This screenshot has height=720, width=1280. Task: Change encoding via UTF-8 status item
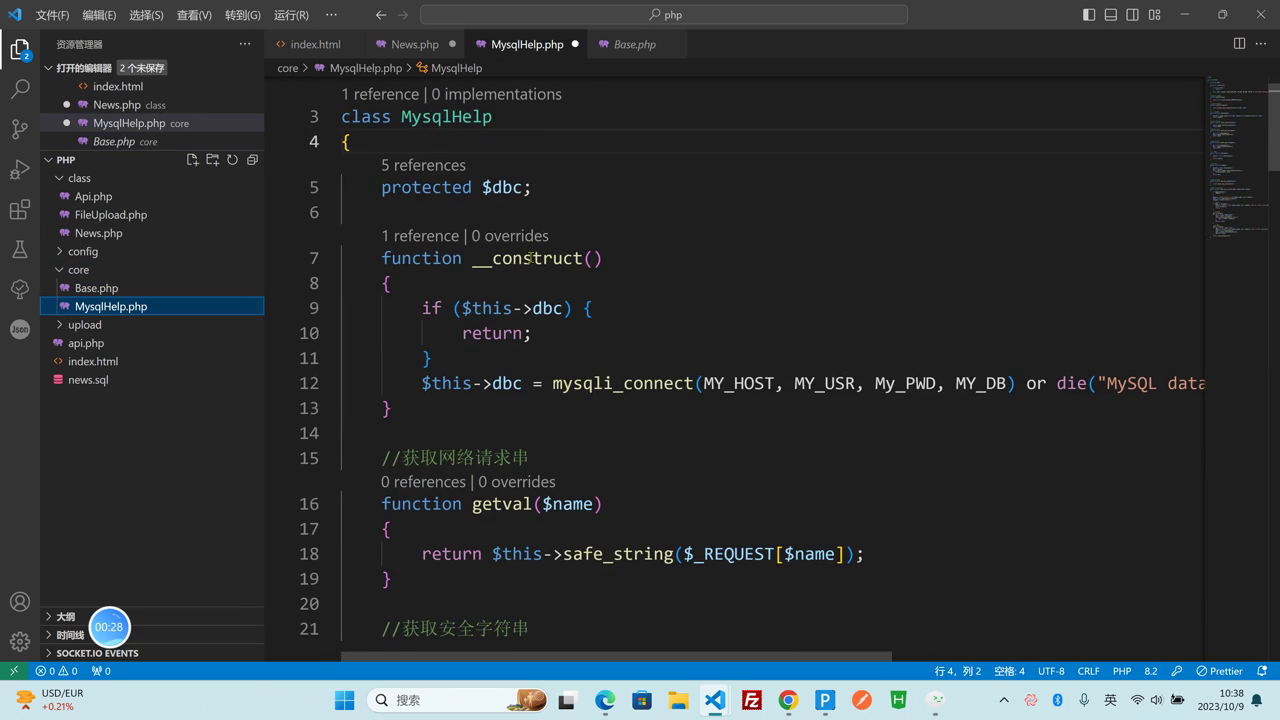coord(1051,671)
